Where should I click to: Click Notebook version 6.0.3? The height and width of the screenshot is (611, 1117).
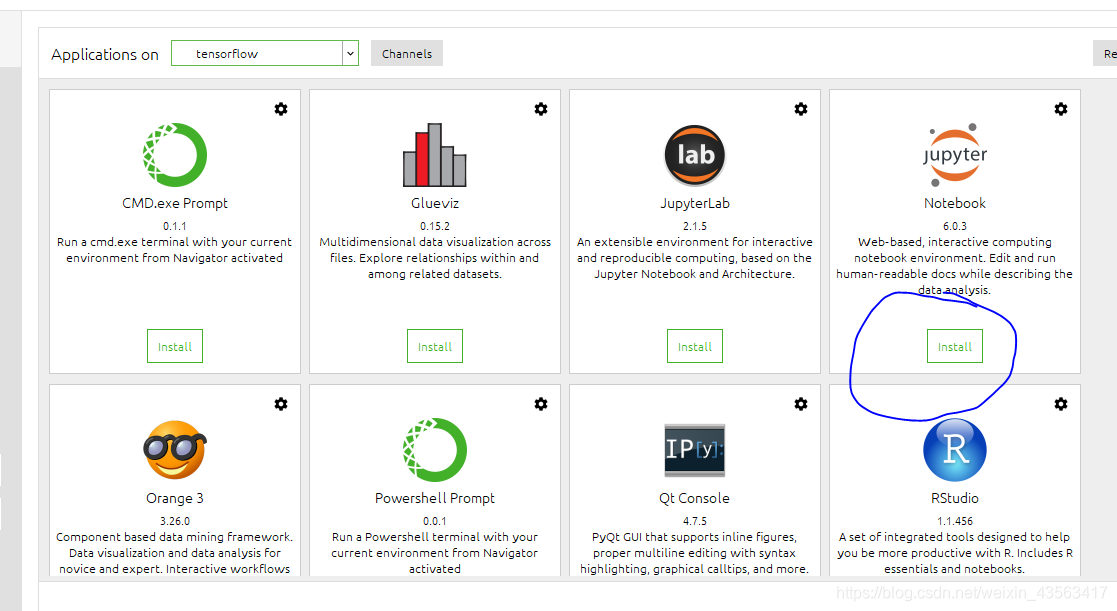click(x=955, y=226)
